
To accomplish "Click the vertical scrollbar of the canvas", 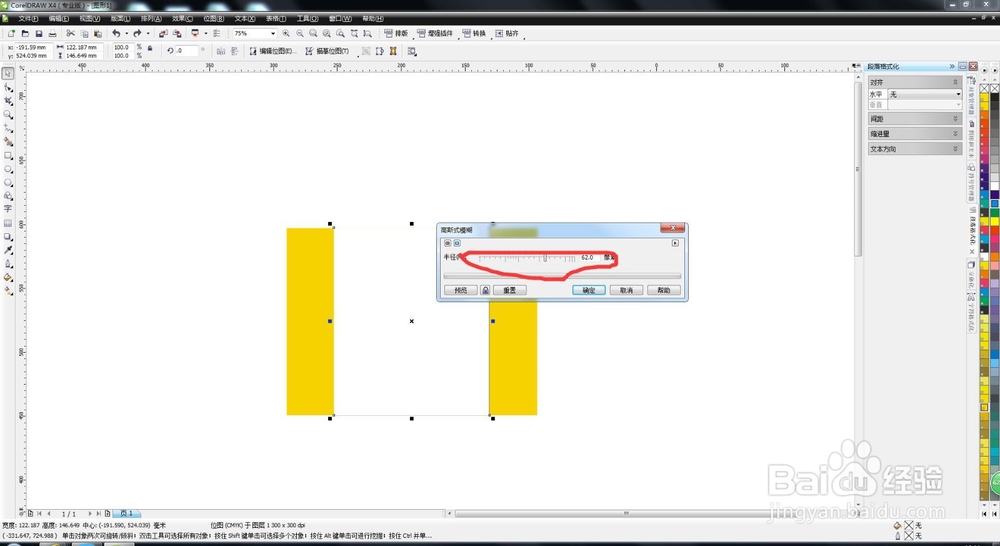I will coord(858,169).
